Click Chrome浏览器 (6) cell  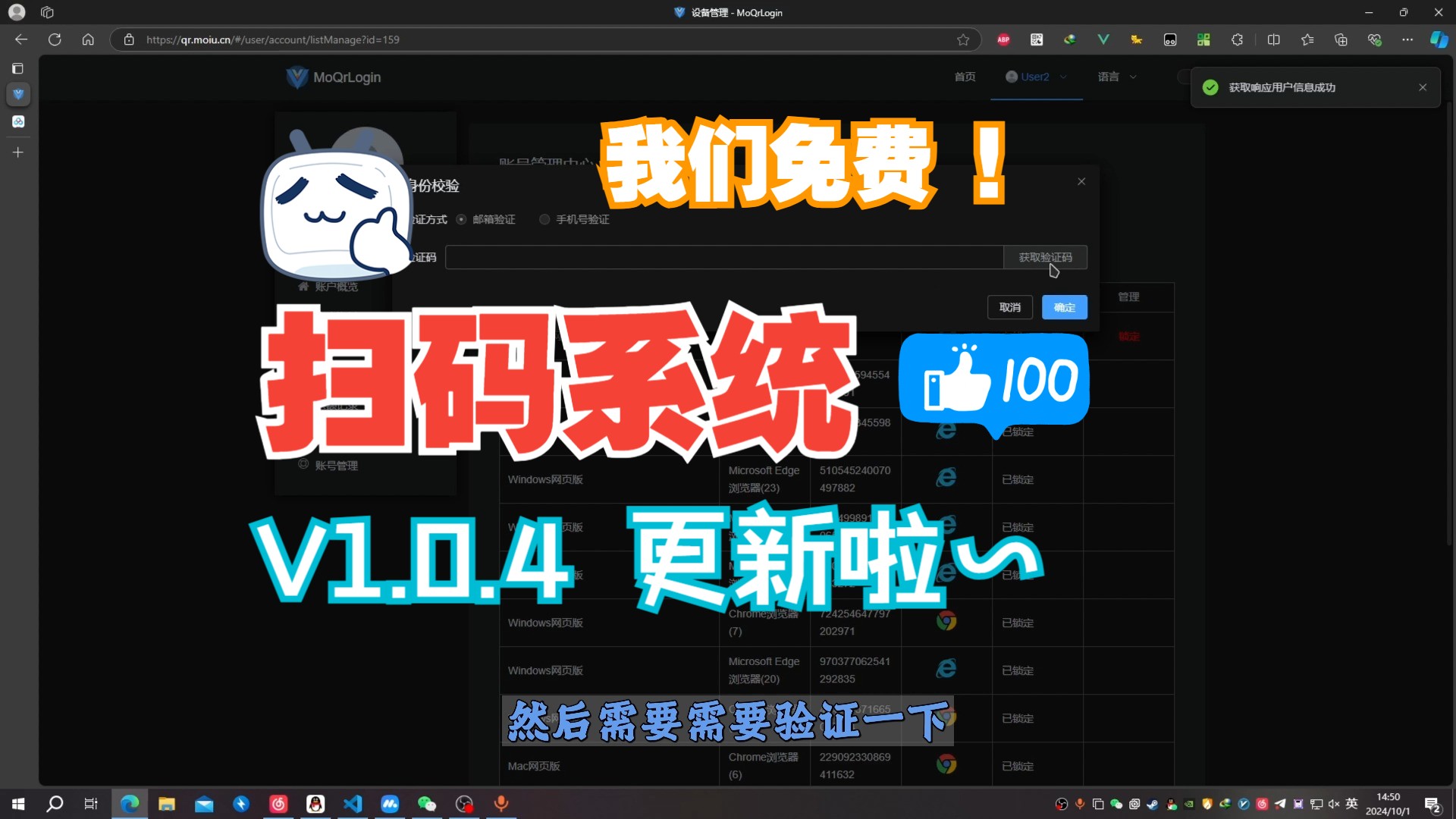tap(764, 766)
